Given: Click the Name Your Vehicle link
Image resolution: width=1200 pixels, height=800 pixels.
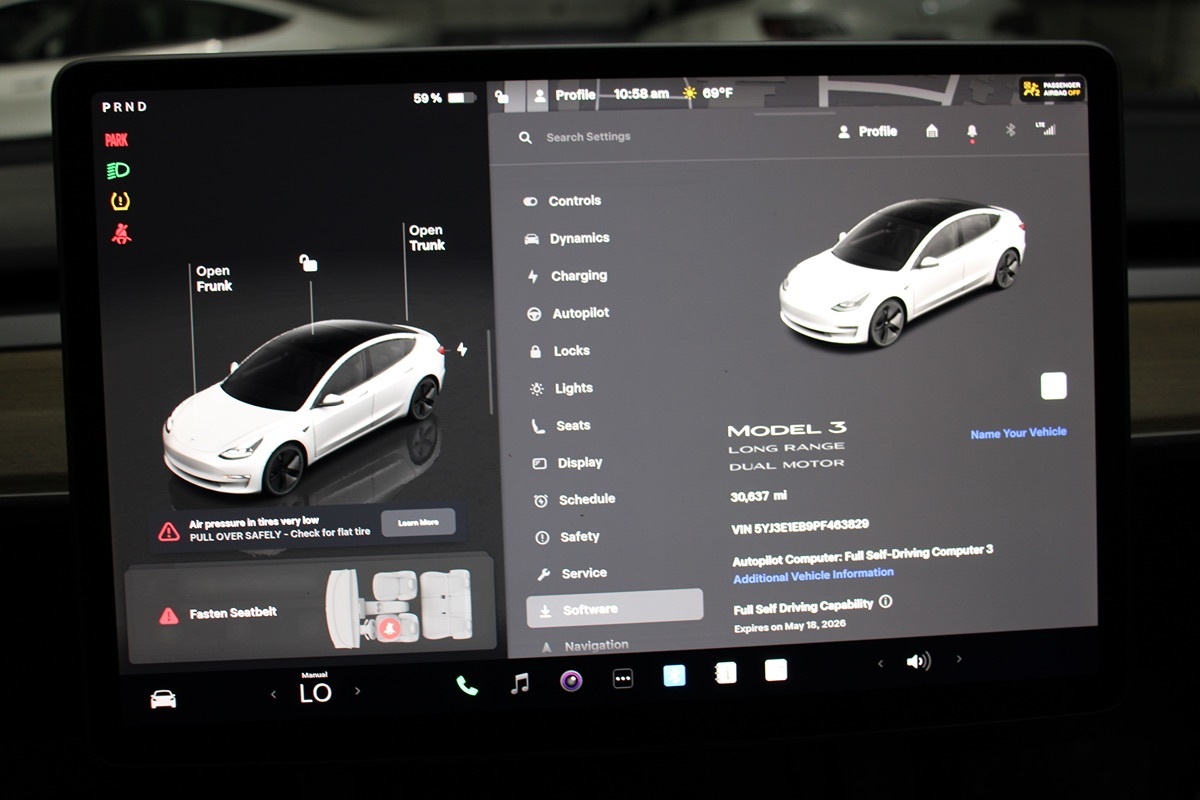Looking at the screenshot, I should tap(1018, 433).
